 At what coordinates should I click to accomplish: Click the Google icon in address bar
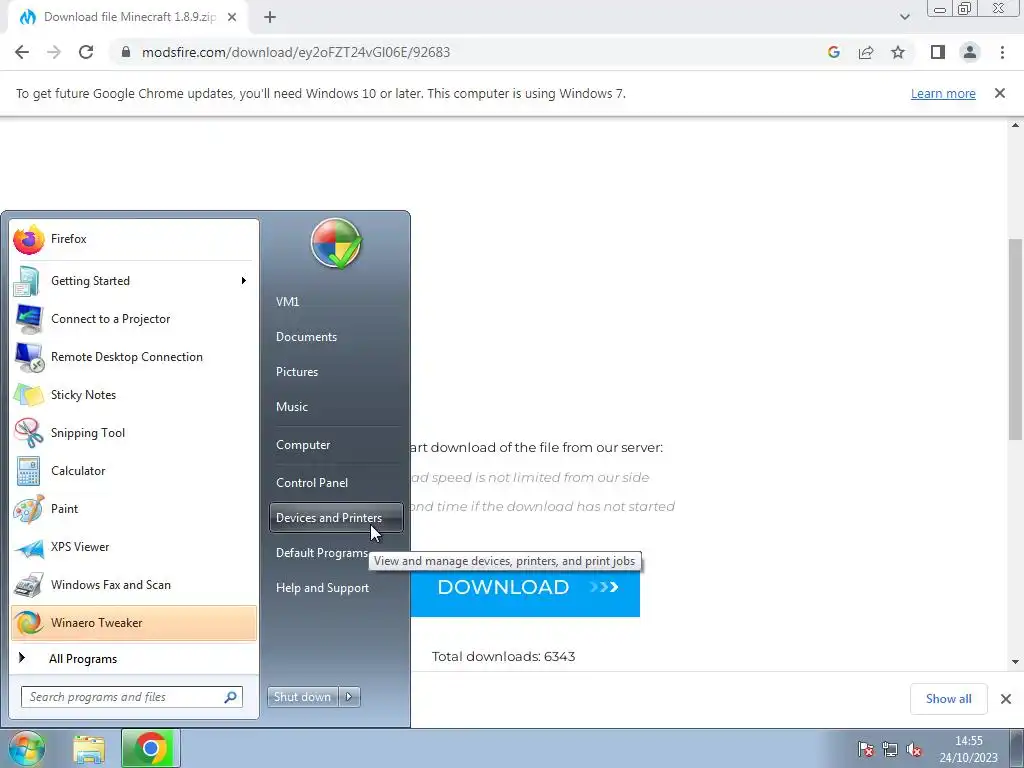(833, 52)
